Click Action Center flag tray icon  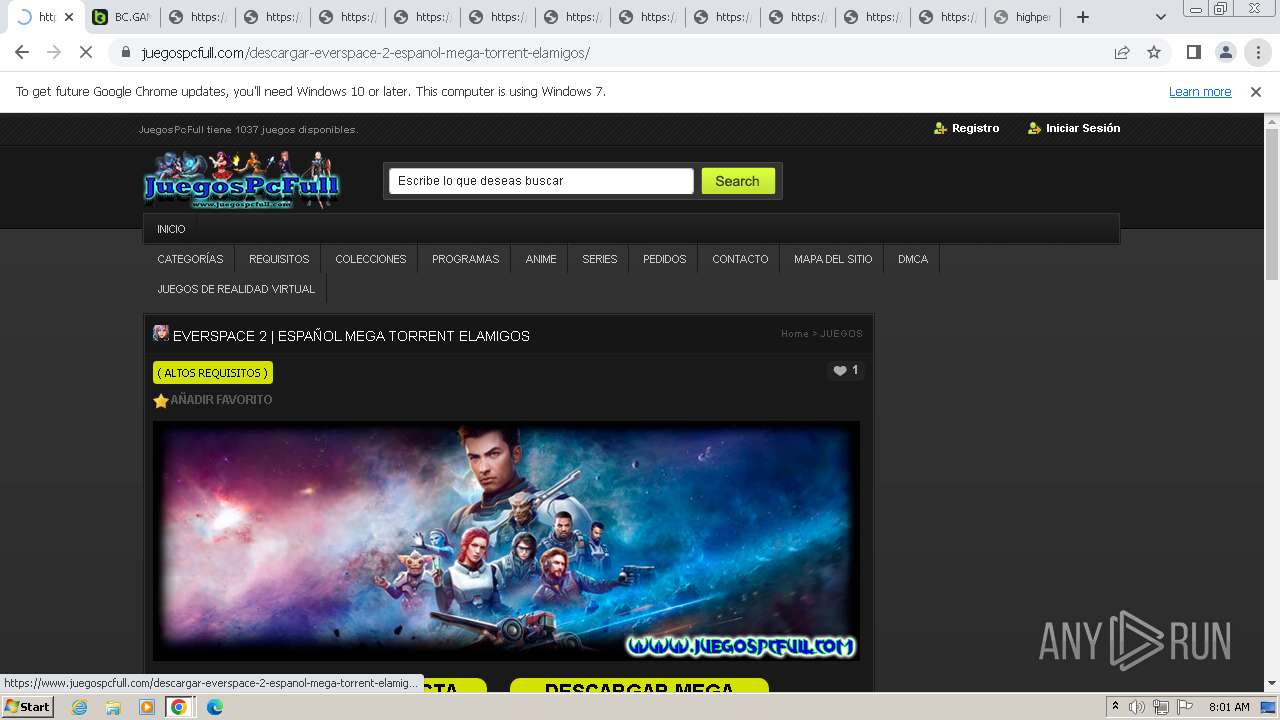coord(1184,707)
